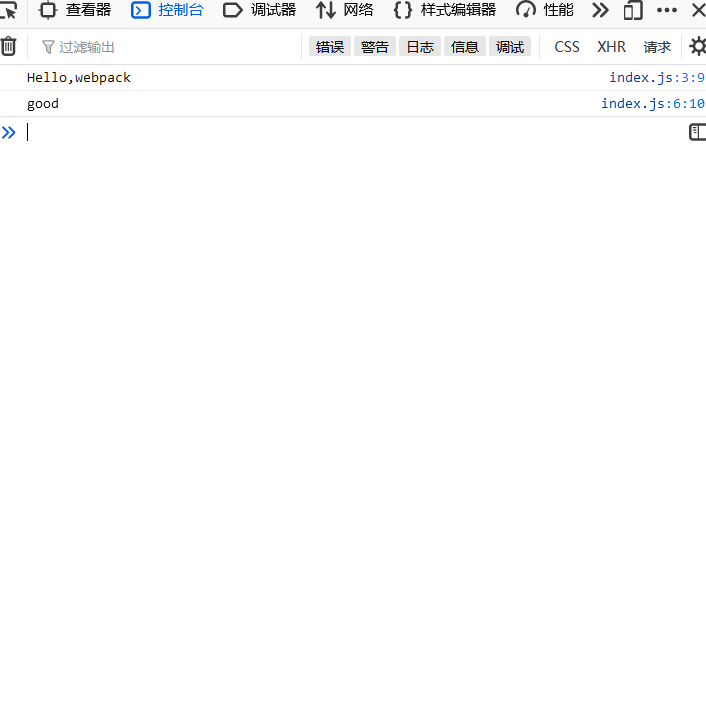Open the three-dot devtools menu

click(x=667, y=10)
